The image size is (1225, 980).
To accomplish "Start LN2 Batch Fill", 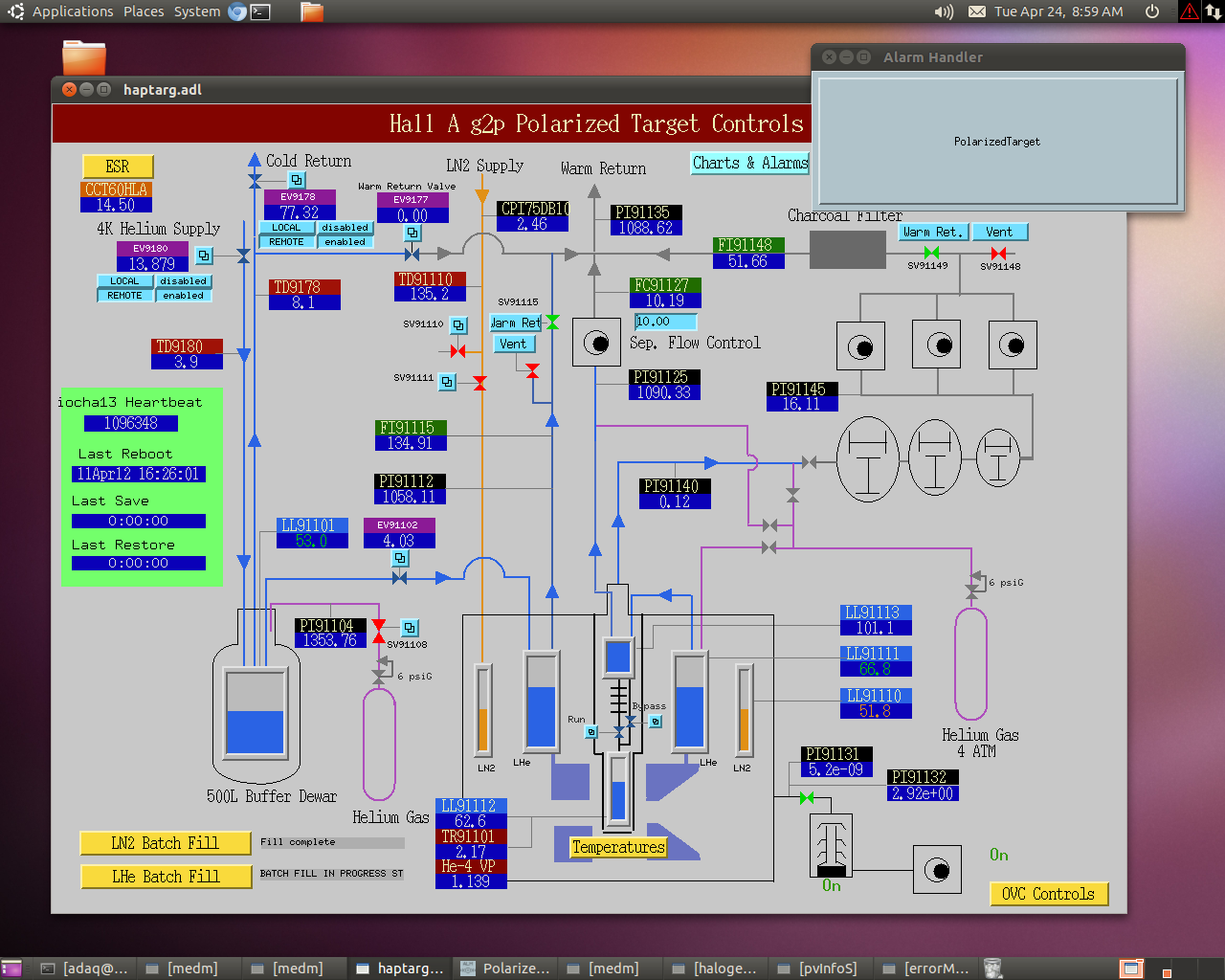I will [166, 843].
